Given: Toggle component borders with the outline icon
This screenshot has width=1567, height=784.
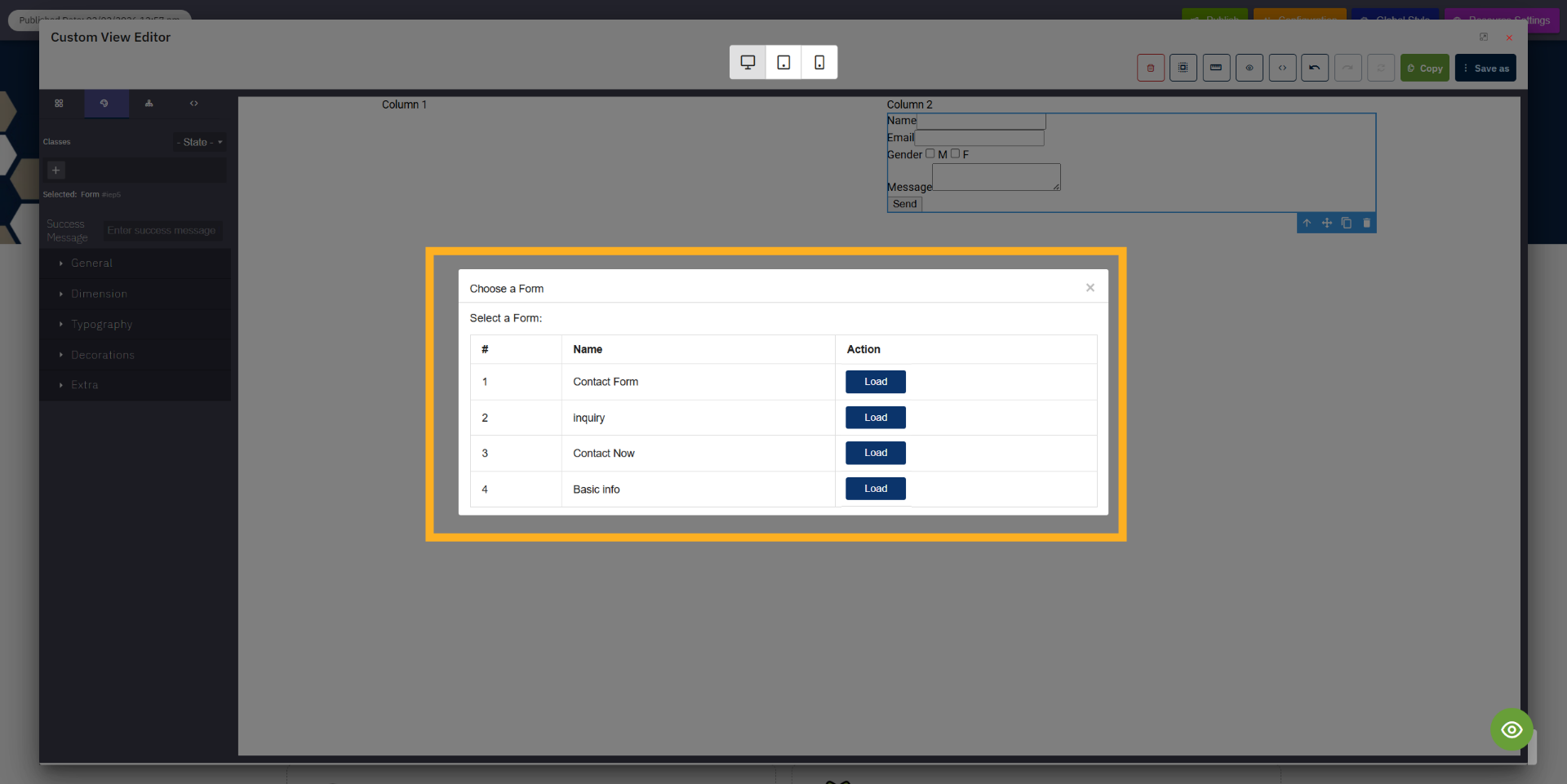Looking at the screenshot, I should 1183,68.
